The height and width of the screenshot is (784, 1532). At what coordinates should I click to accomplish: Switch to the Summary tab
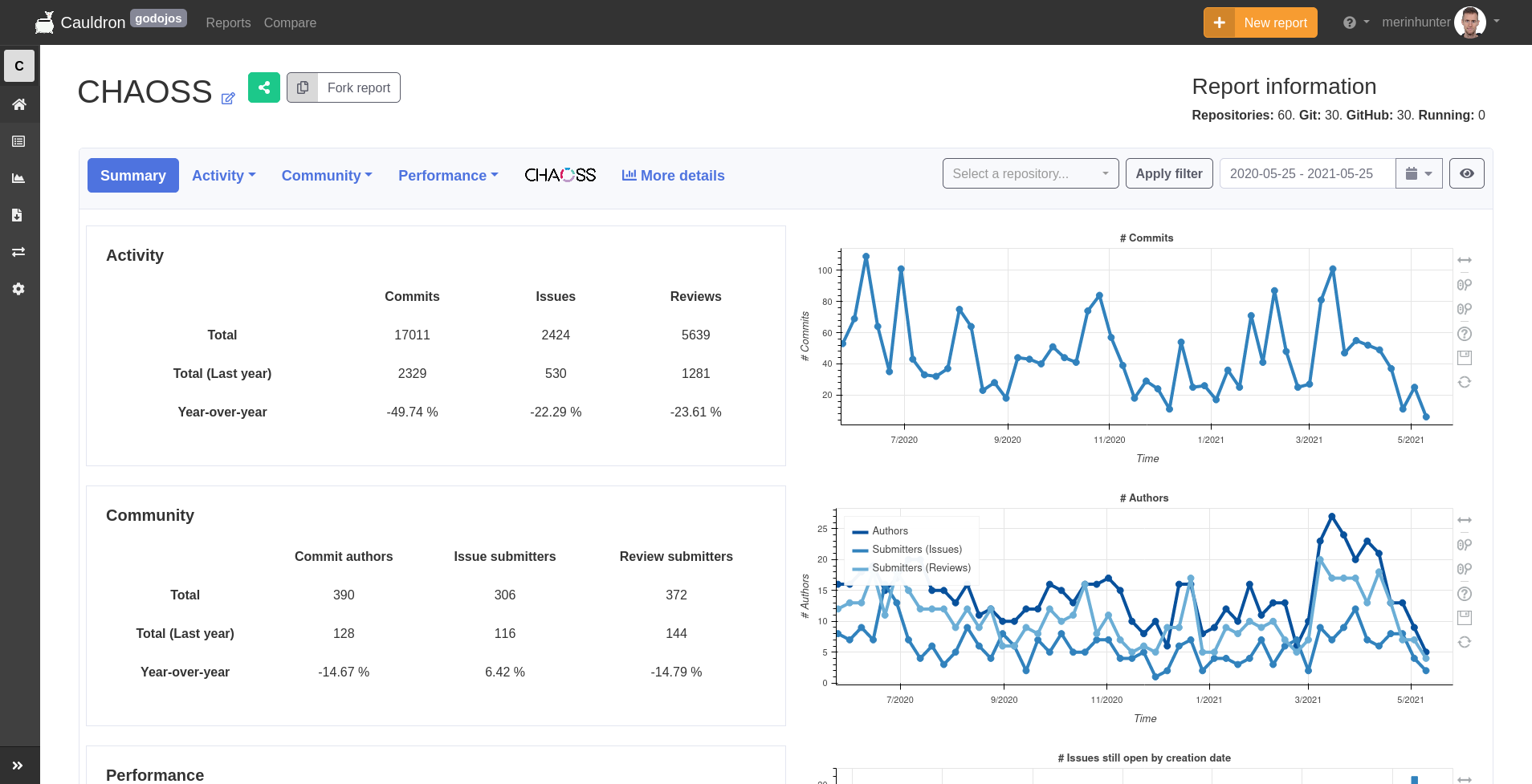133,176
